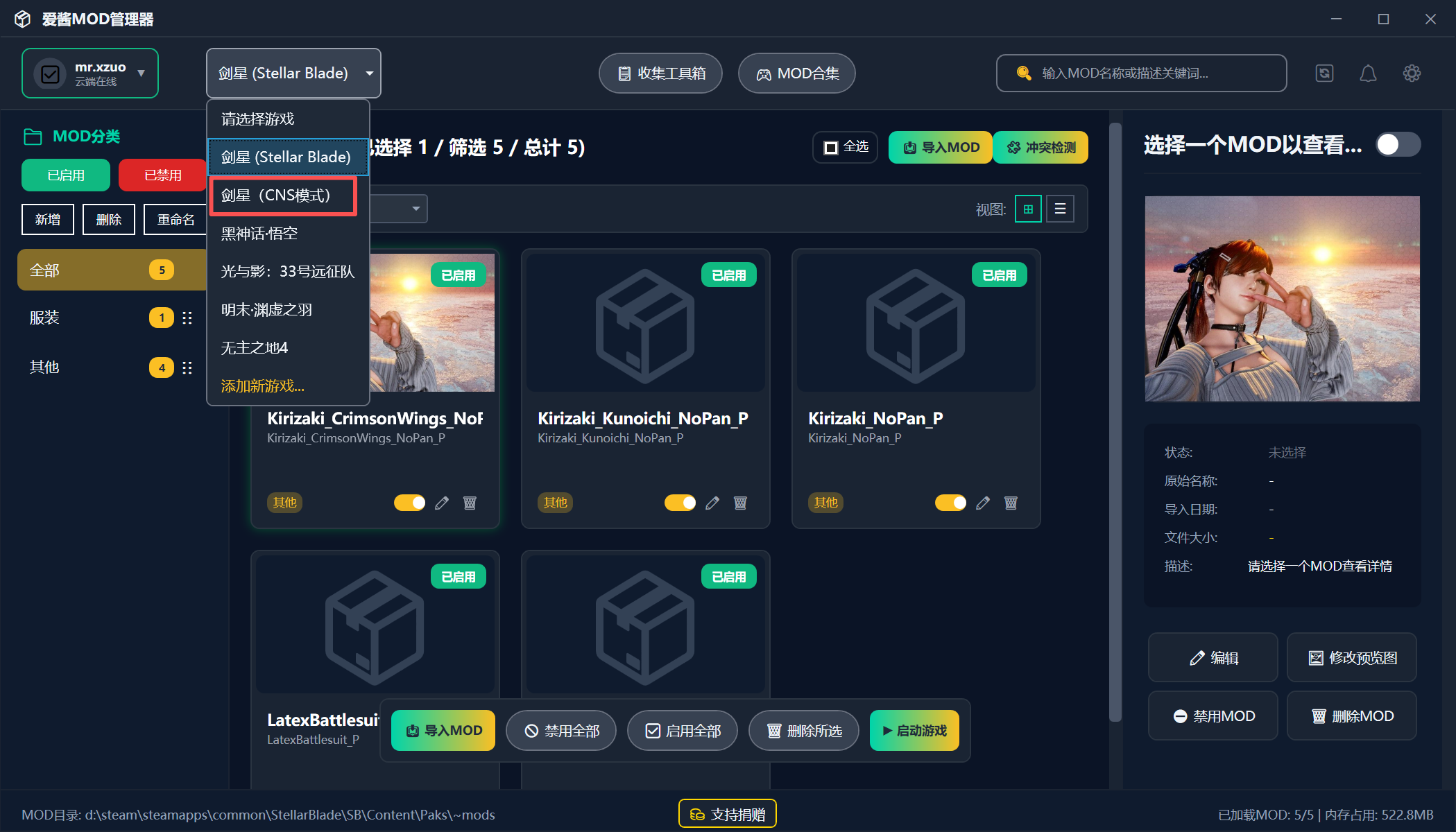Open the 收集工具箱 toolbox
The width and height of the screenshot is (1456, 832).
click(660, 73)
